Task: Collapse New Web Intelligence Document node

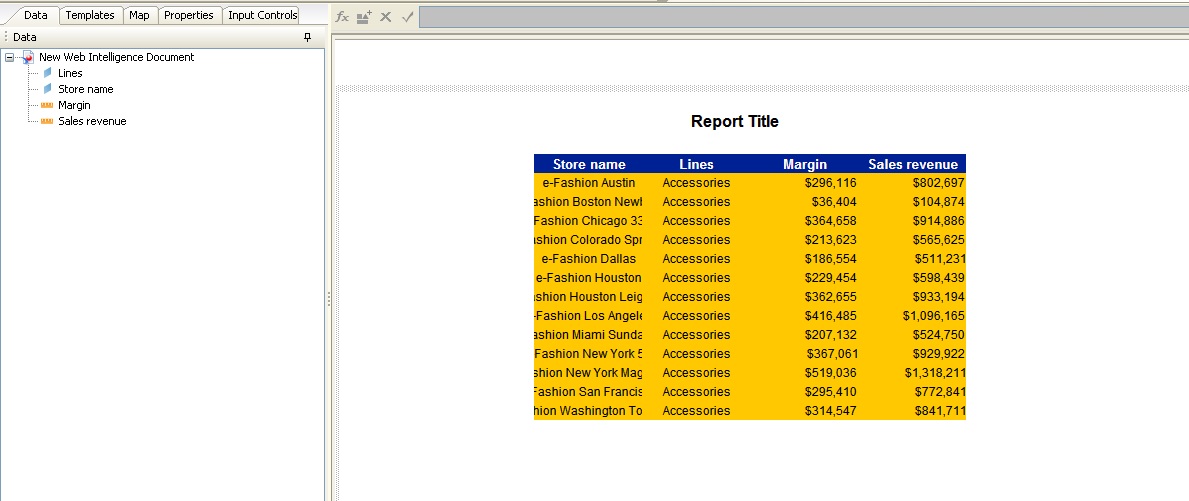Action: tap(9, 57)
